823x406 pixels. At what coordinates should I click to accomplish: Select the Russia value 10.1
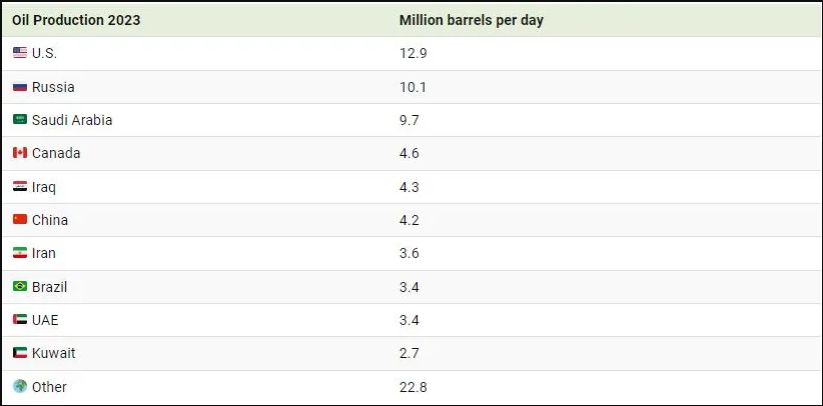pyautogui.click(x=413, y=87)
